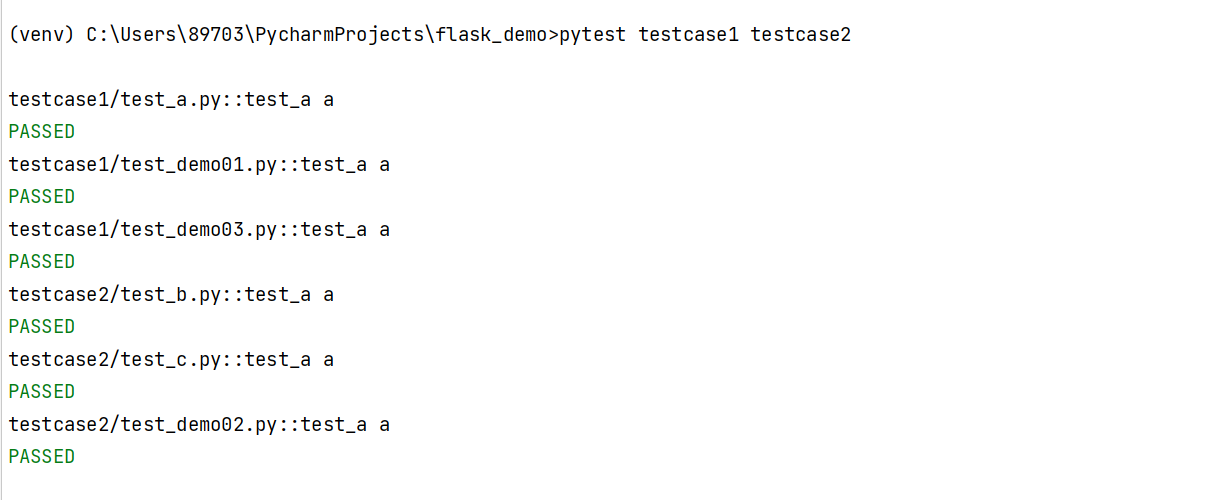Click the pytest command word
The width and height of the screenshot is (1220, 500).
(x=593, y=35)
